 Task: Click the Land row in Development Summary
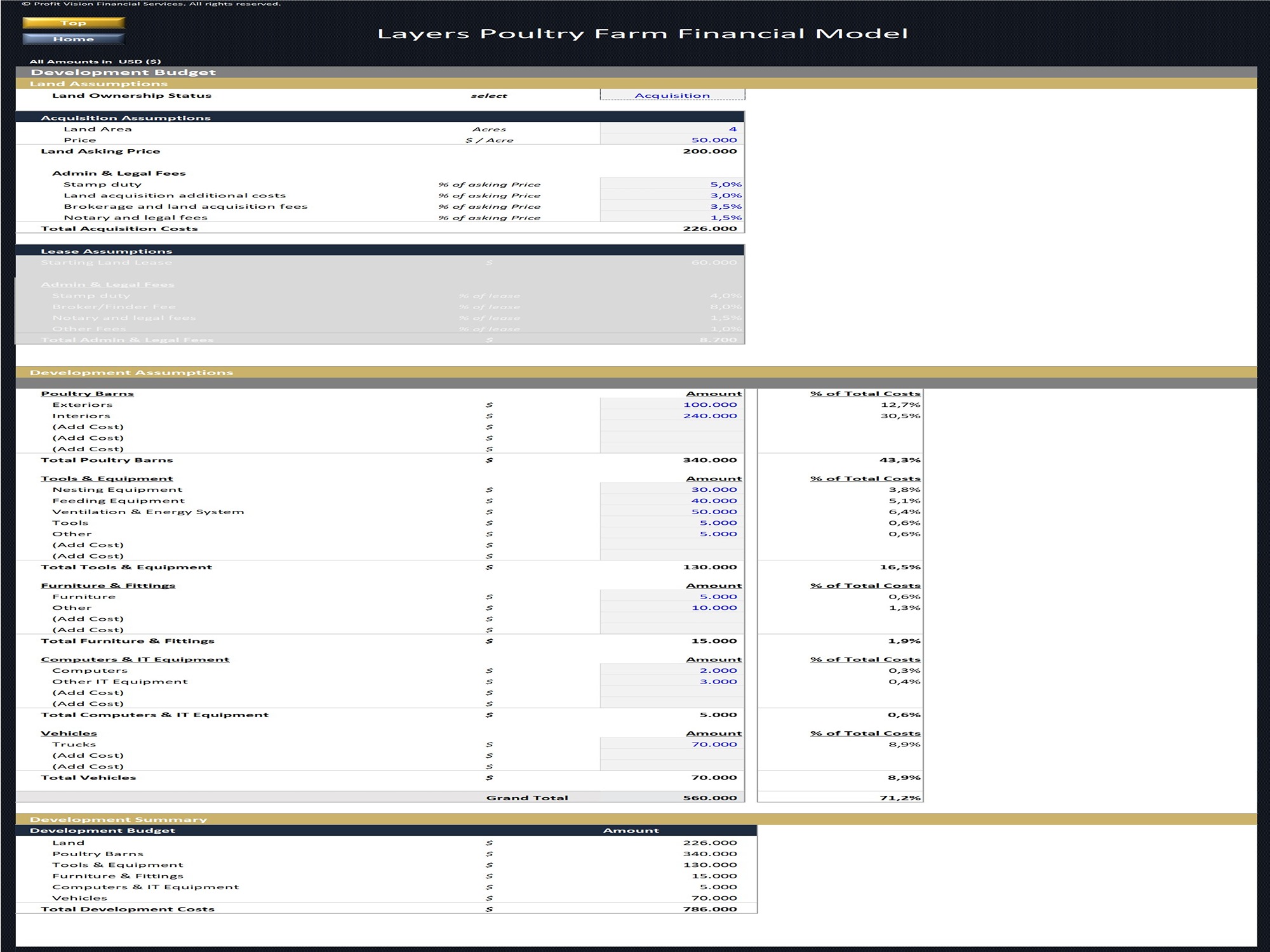(386, 843)
